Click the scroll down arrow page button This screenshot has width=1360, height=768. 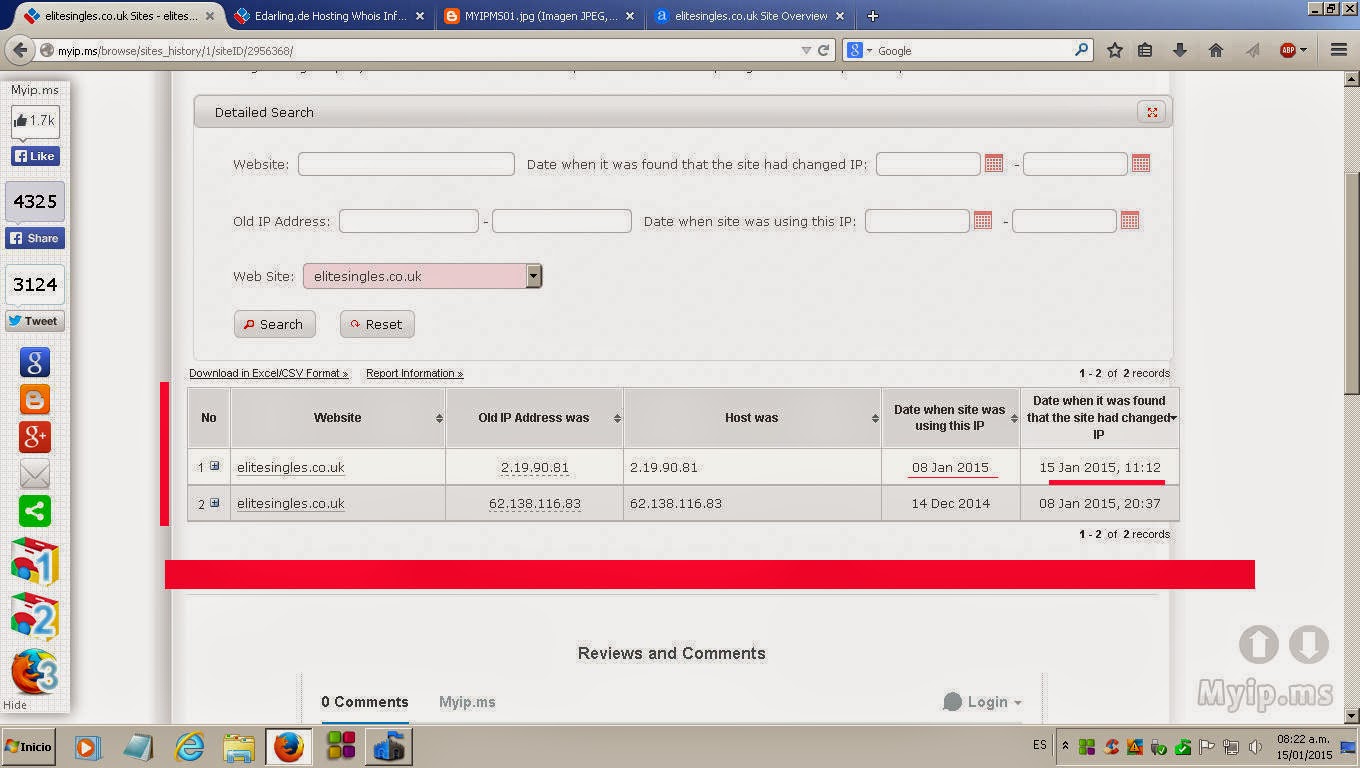point(1309,645)
